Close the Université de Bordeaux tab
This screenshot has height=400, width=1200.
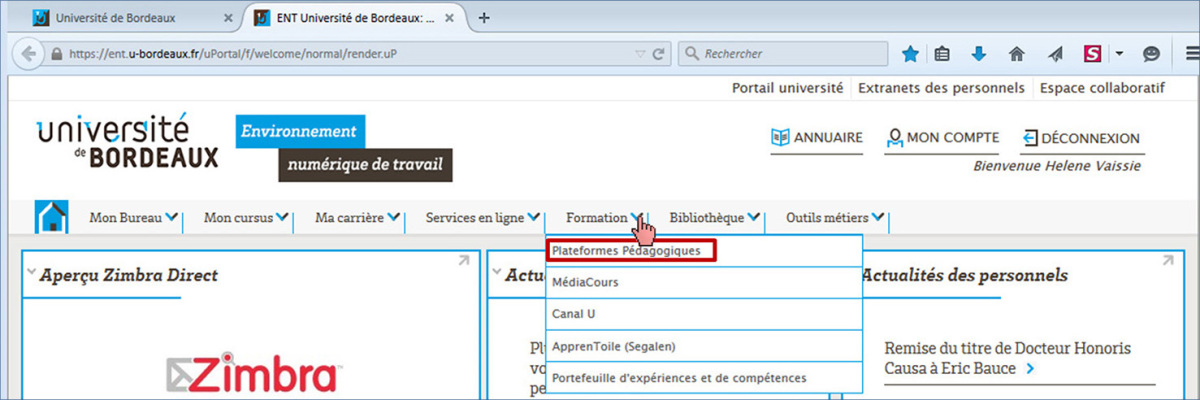coord(227,18)
